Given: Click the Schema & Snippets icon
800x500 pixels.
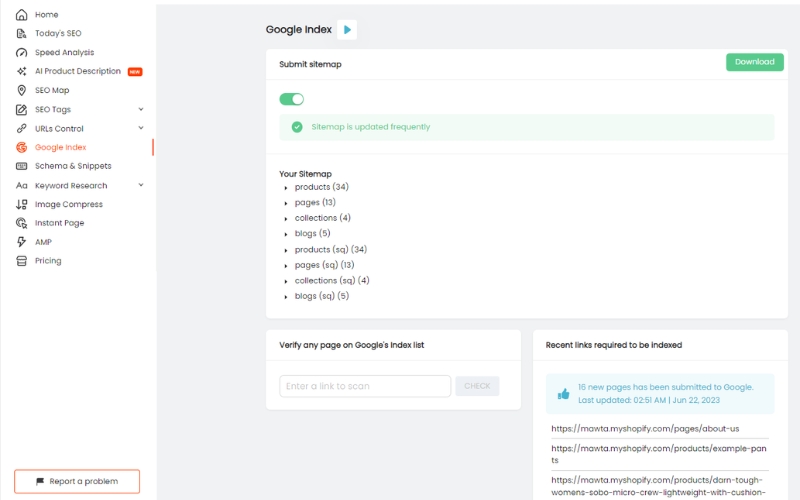Looking at the screenshot, I should [21, 166].
